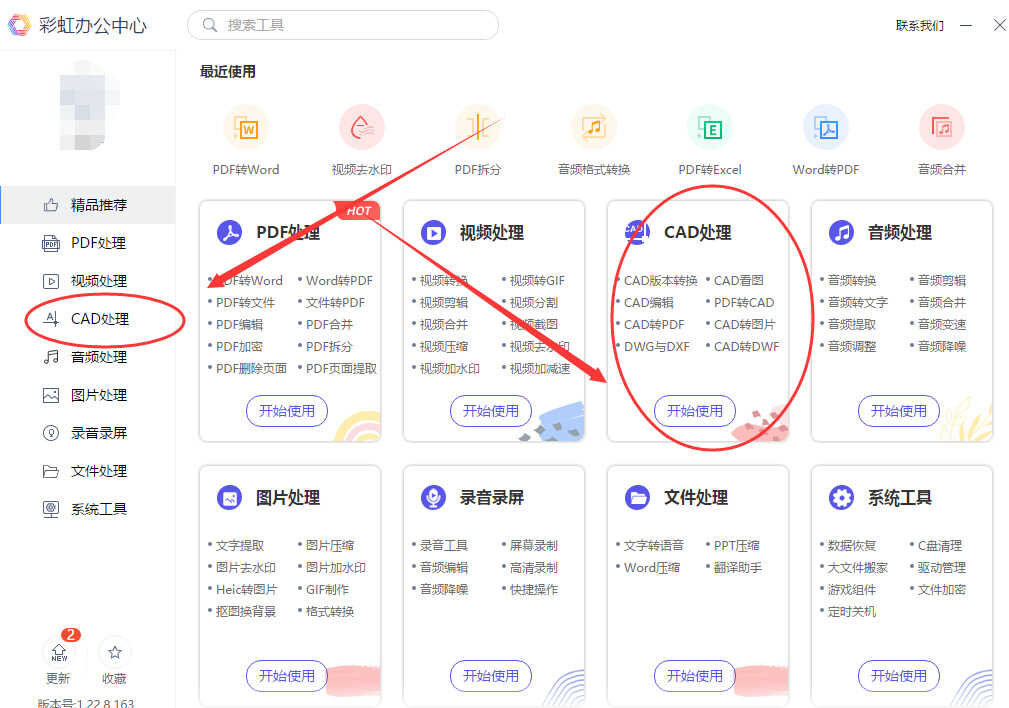Open the 文字提取 tool link

[x=239, y=546]
